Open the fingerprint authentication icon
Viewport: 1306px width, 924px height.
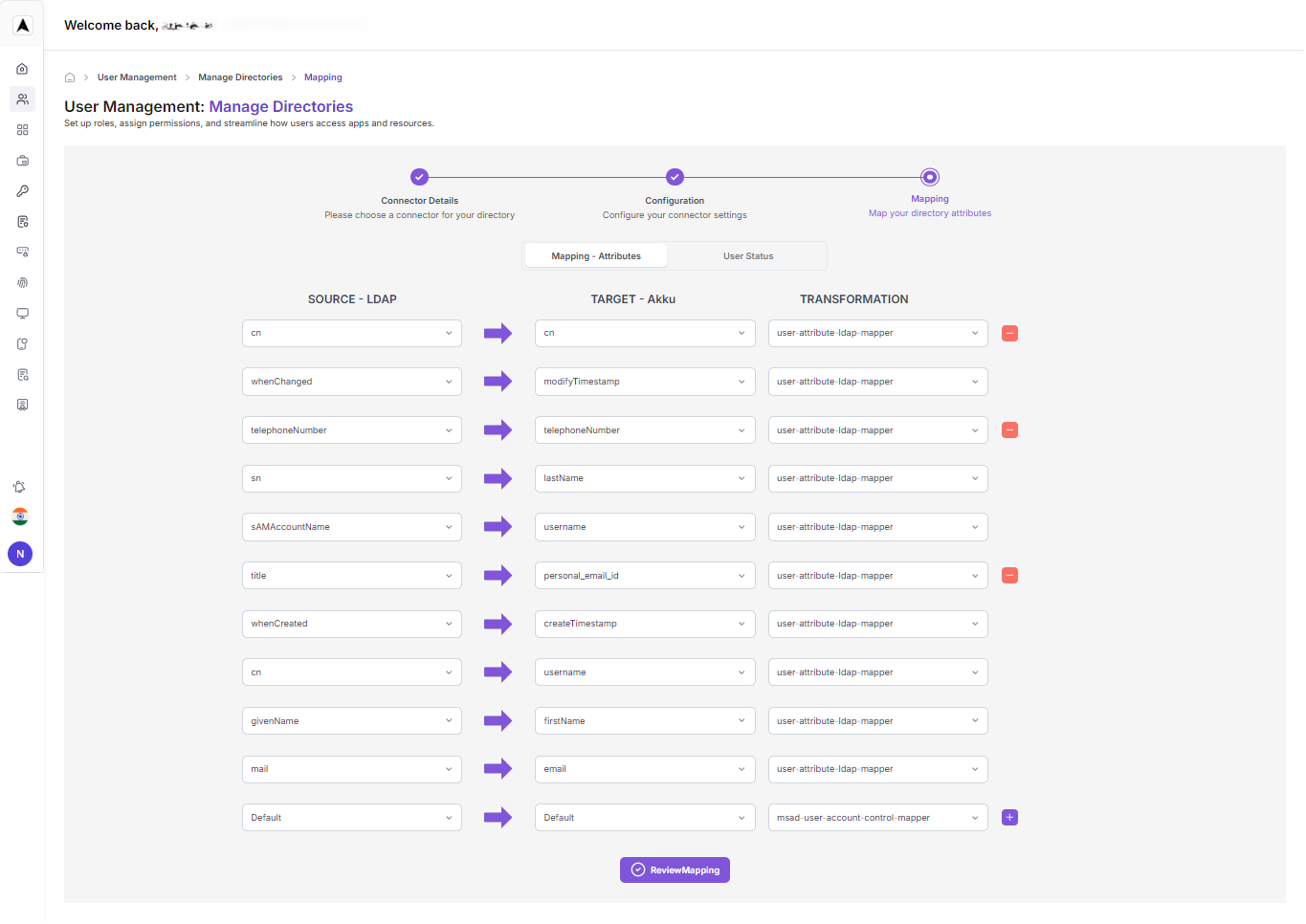coord(21,282)
